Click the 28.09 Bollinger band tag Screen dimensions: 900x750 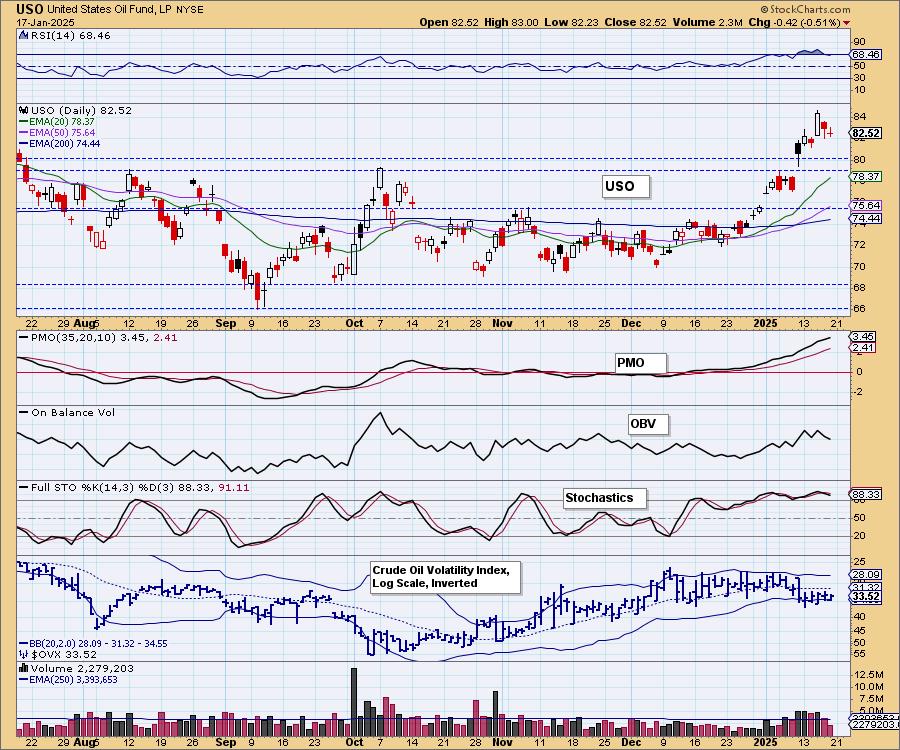tap(866, 574)
